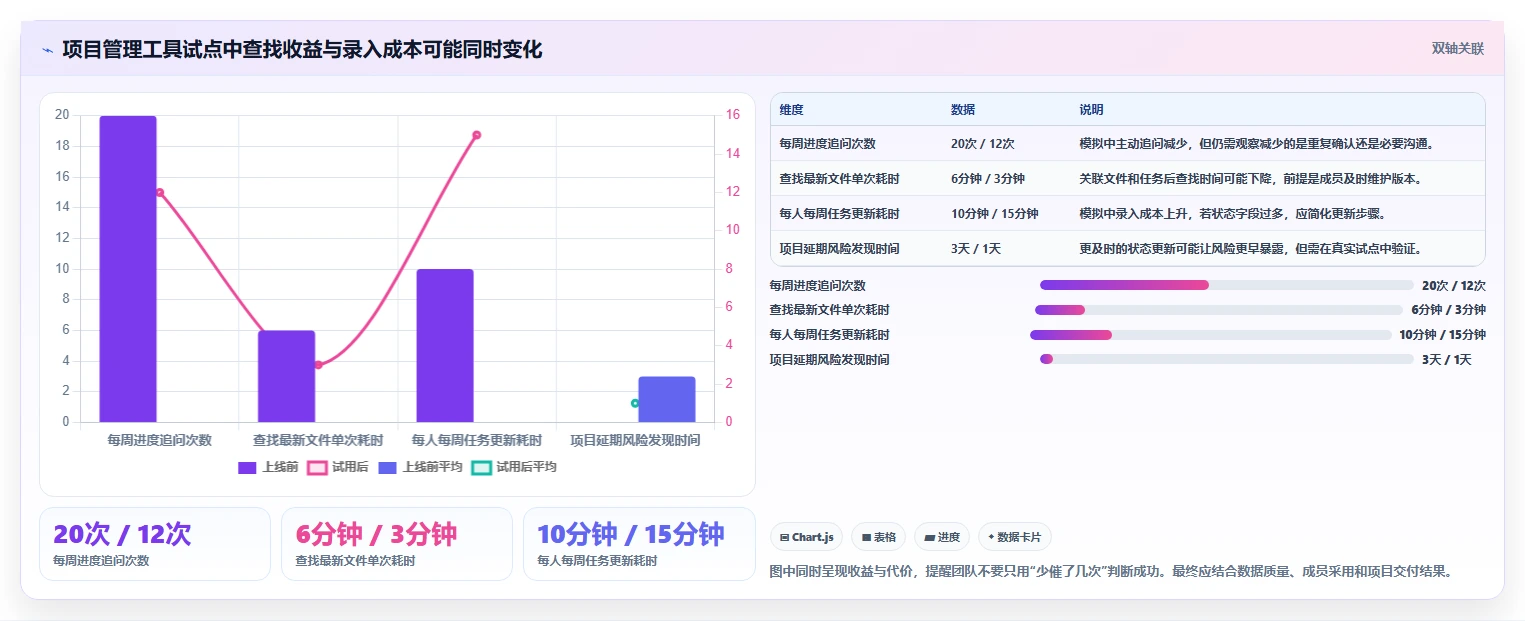
Task: Click the blue 10分钟 / 15分钟 data card
Action: click(x=639, y=544)
